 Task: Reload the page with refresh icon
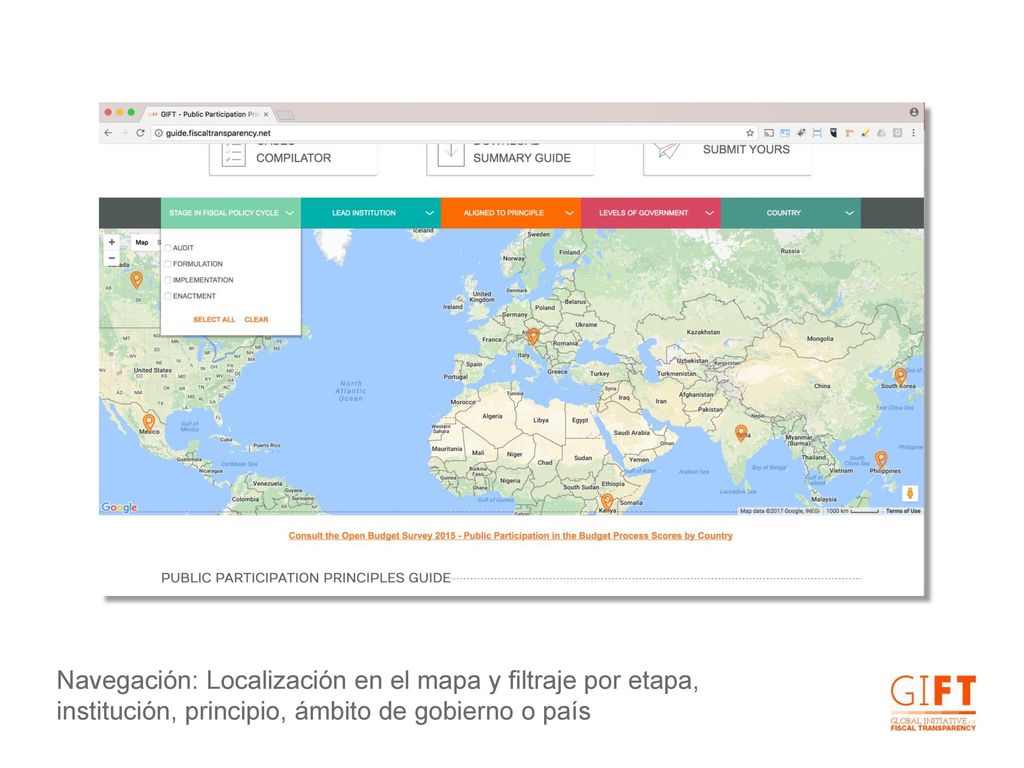pos(140,133)
